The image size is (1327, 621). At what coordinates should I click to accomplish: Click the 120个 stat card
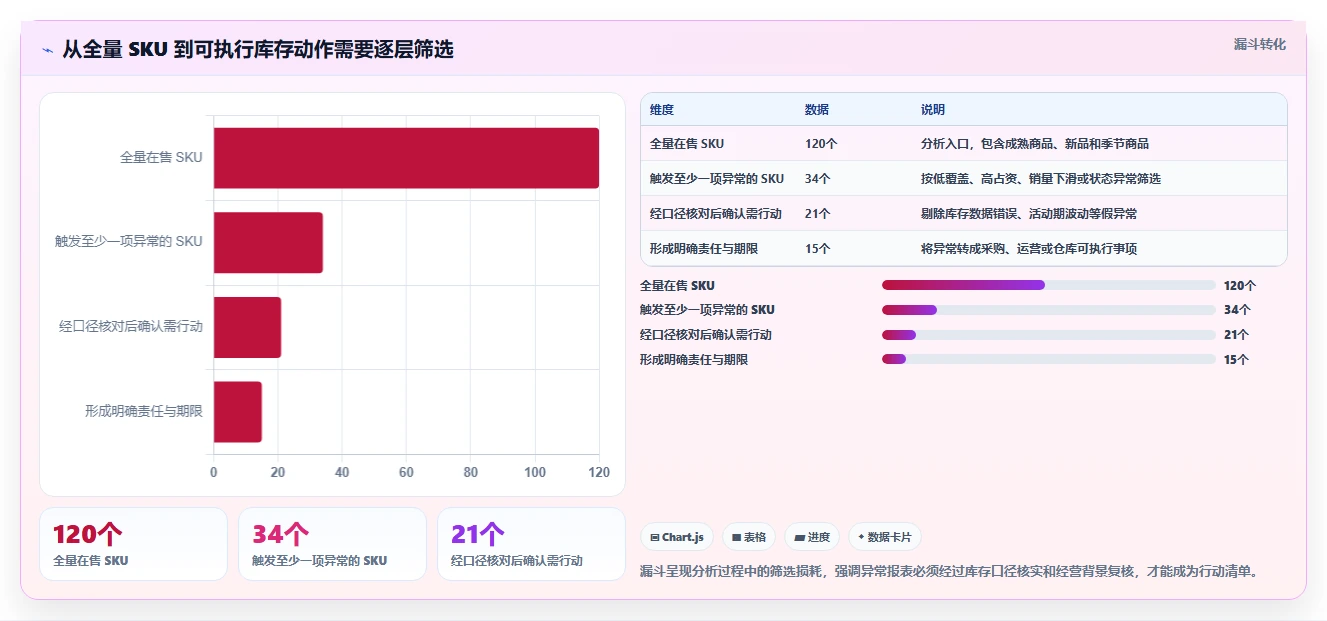(x=133, y=544)
